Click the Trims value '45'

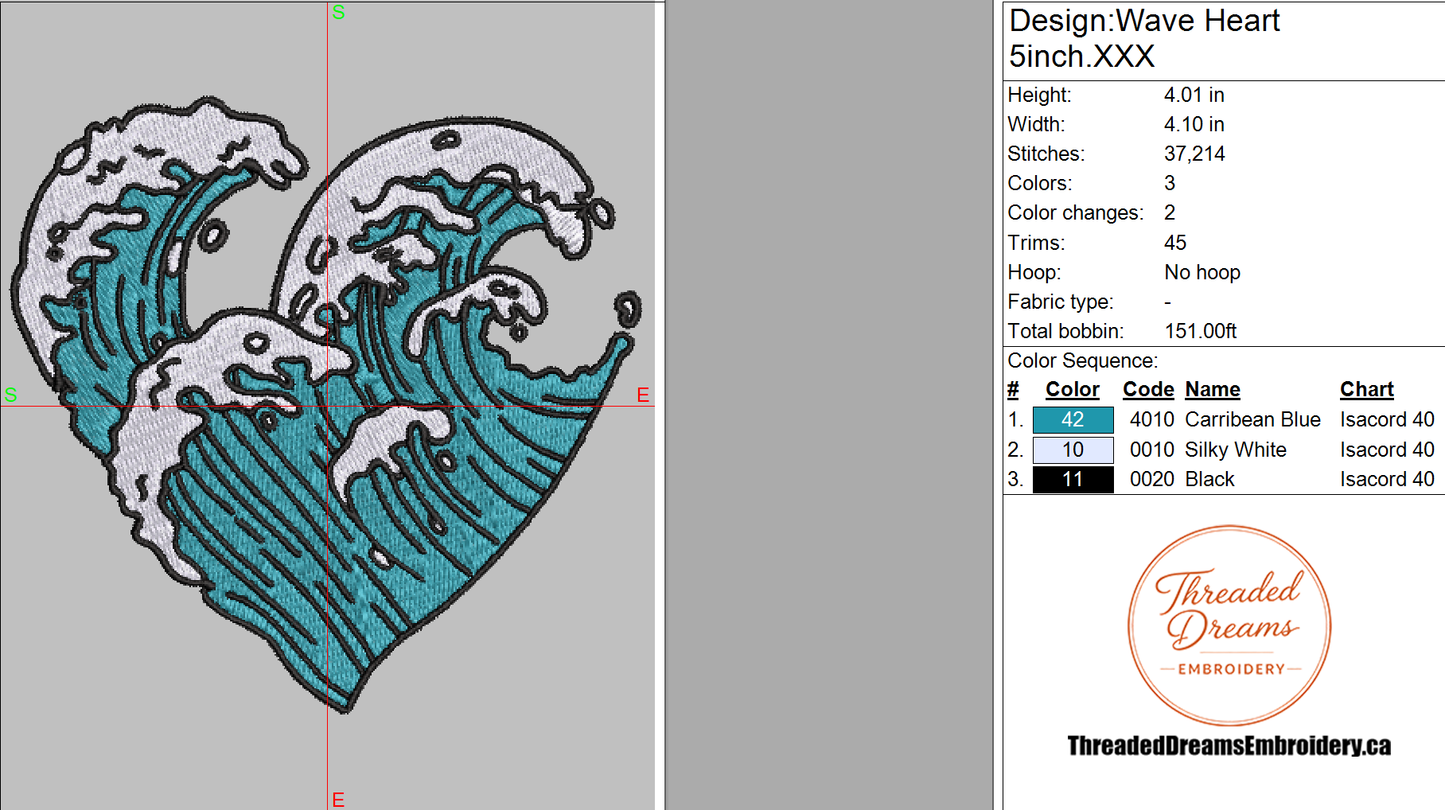click(x=1175, y=243)
